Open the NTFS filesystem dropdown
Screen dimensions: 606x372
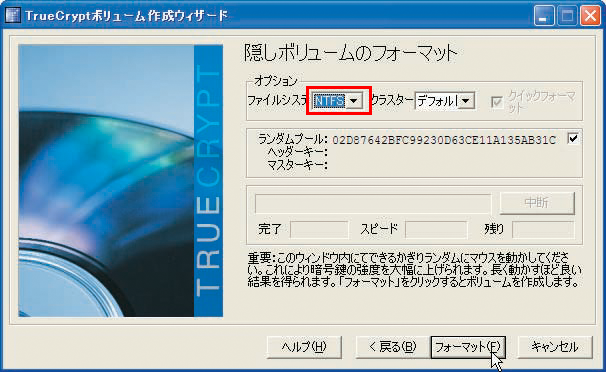(337, 101)
